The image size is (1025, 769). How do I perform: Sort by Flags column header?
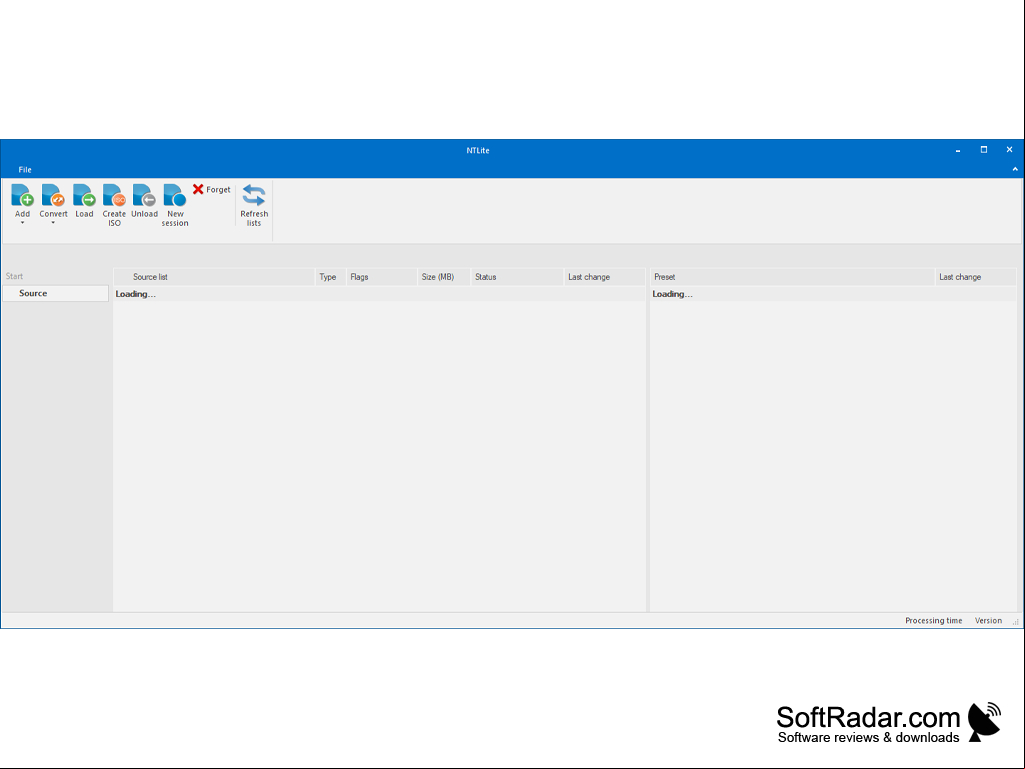click(x=381, y=277)
